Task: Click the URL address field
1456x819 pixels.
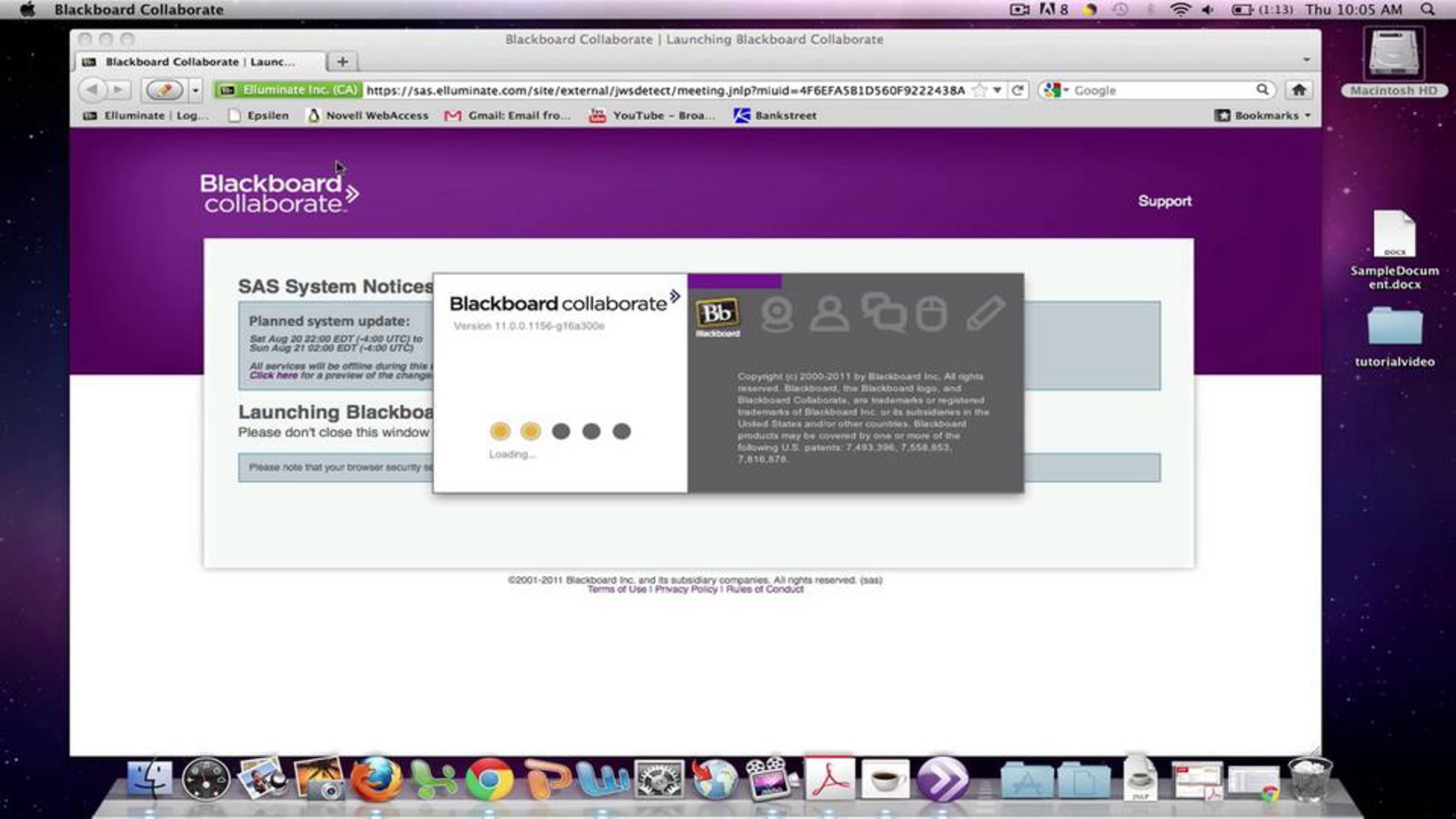Action: 665,90
